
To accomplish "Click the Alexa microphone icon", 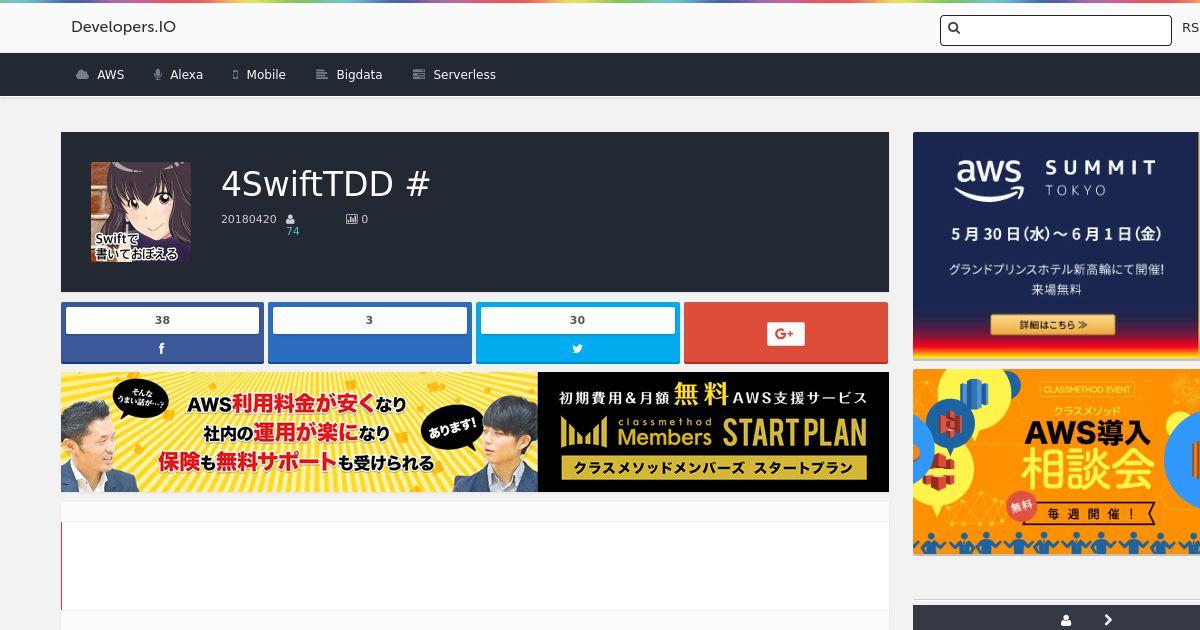I will point(158,75).
